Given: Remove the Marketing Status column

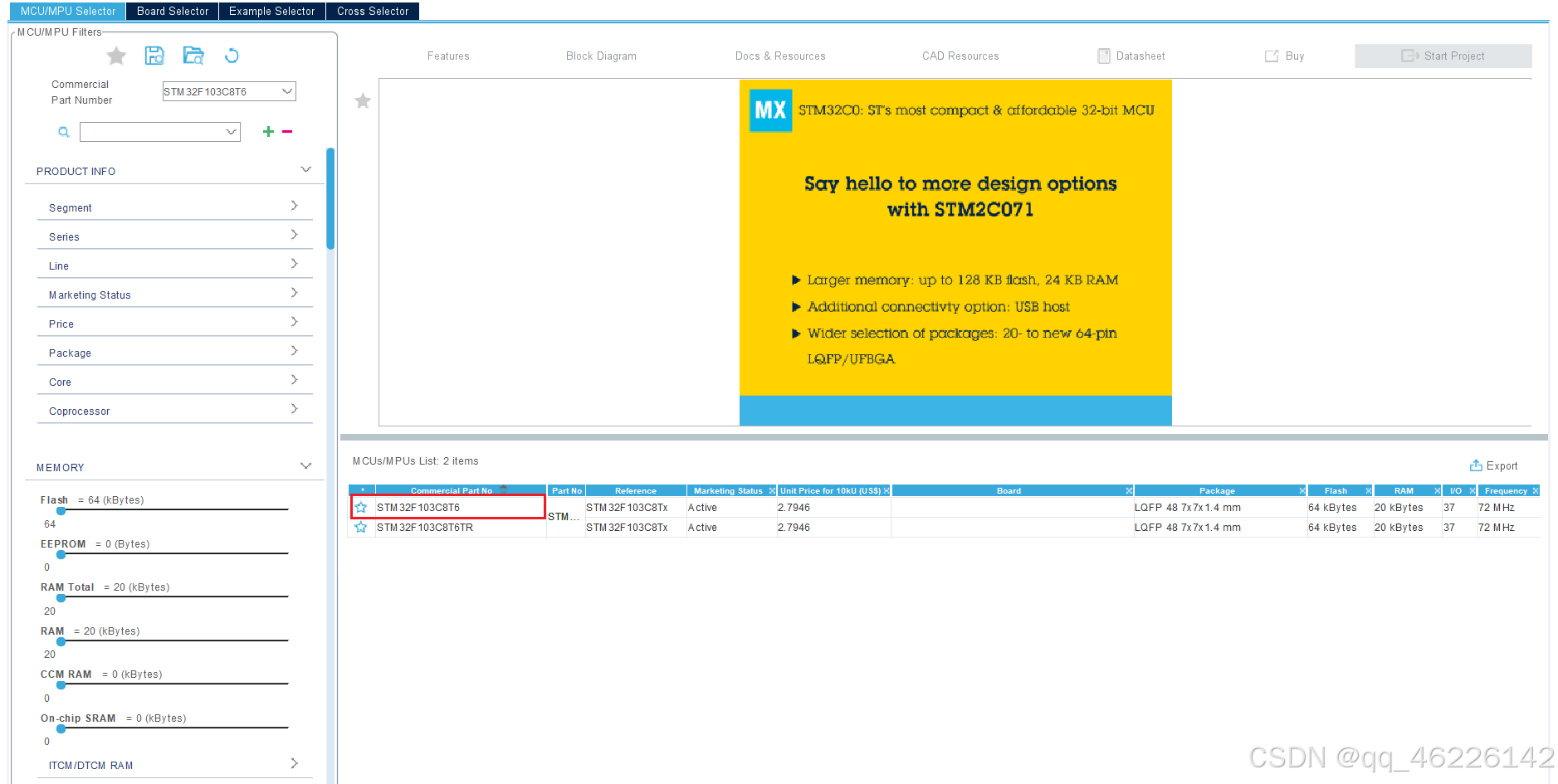Looking at the screenshot, I should pyautogui.click(x=772, y=491).
